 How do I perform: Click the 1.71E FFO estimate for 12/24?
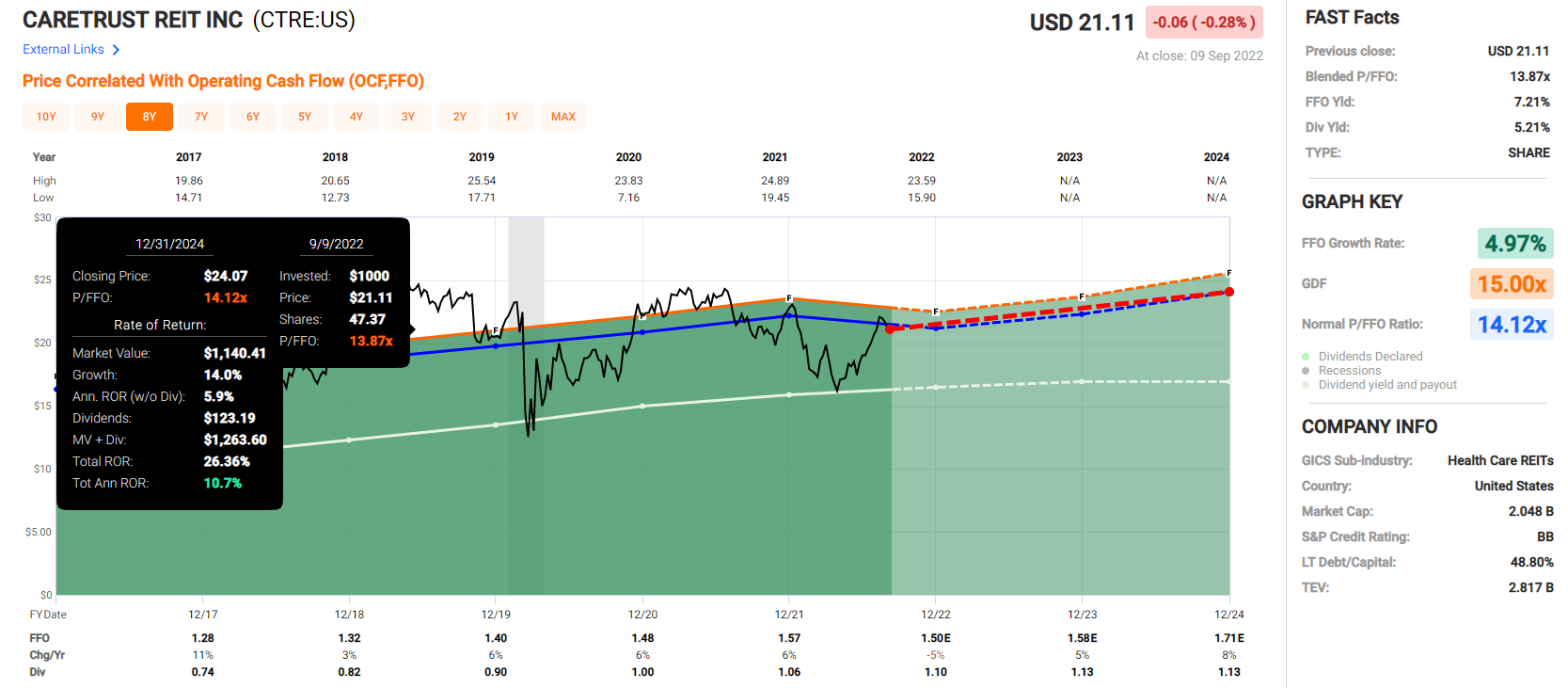point(1229,638)
